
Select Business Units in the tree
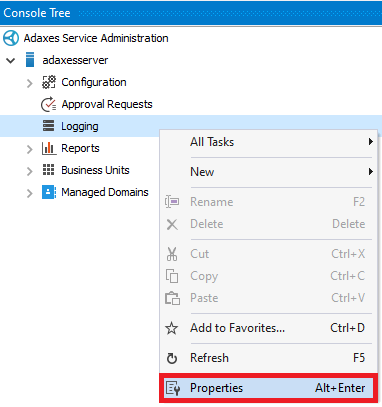(x=95, y=170)
